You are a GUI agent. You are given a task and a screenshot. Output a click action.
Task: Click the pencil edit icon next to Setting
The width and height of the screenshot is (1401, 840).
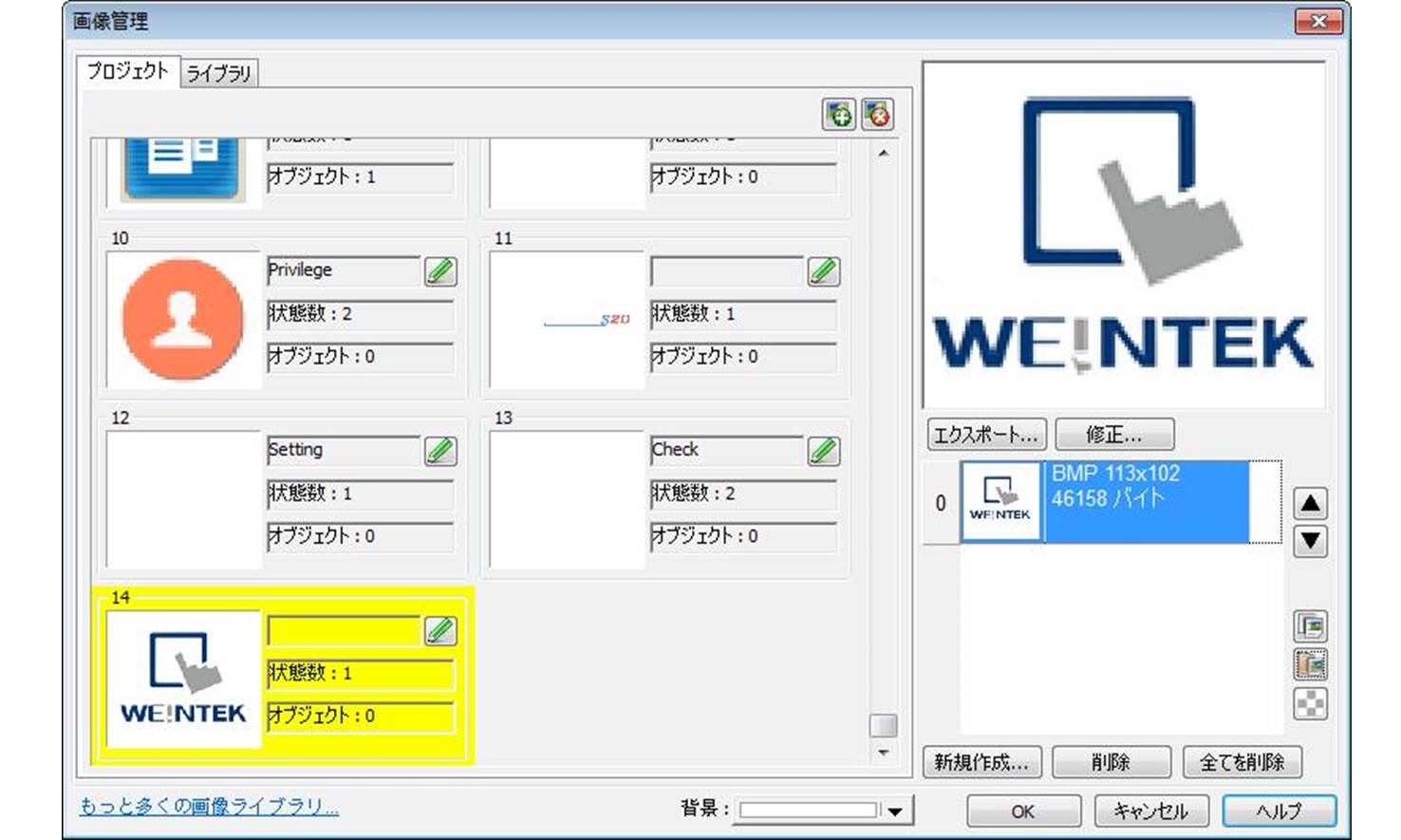click(x=440, y=451)
